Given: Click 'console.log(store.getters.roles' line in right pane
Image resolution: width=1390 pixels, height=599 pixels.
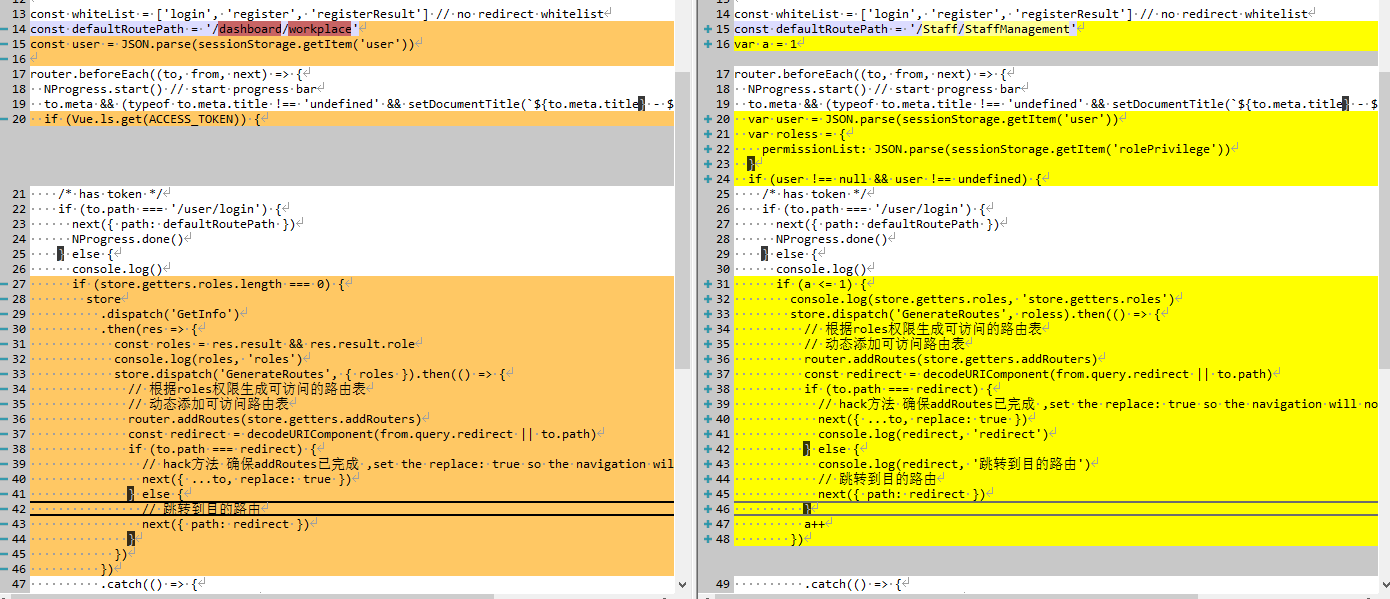Looking at the screenshot, I should [982, 299].
